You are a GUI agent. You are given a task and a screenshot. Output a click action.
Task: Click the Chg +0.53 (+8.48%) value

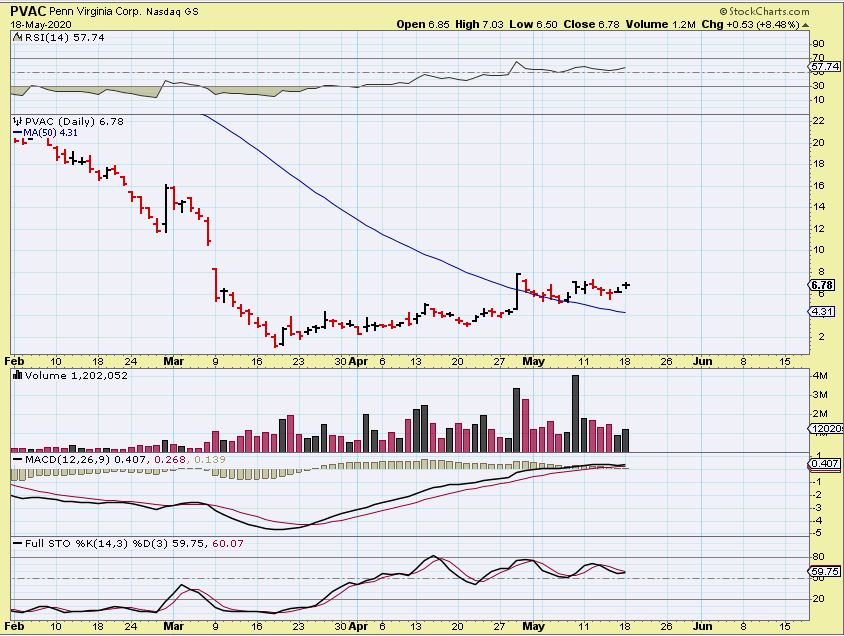coord(750,24)
